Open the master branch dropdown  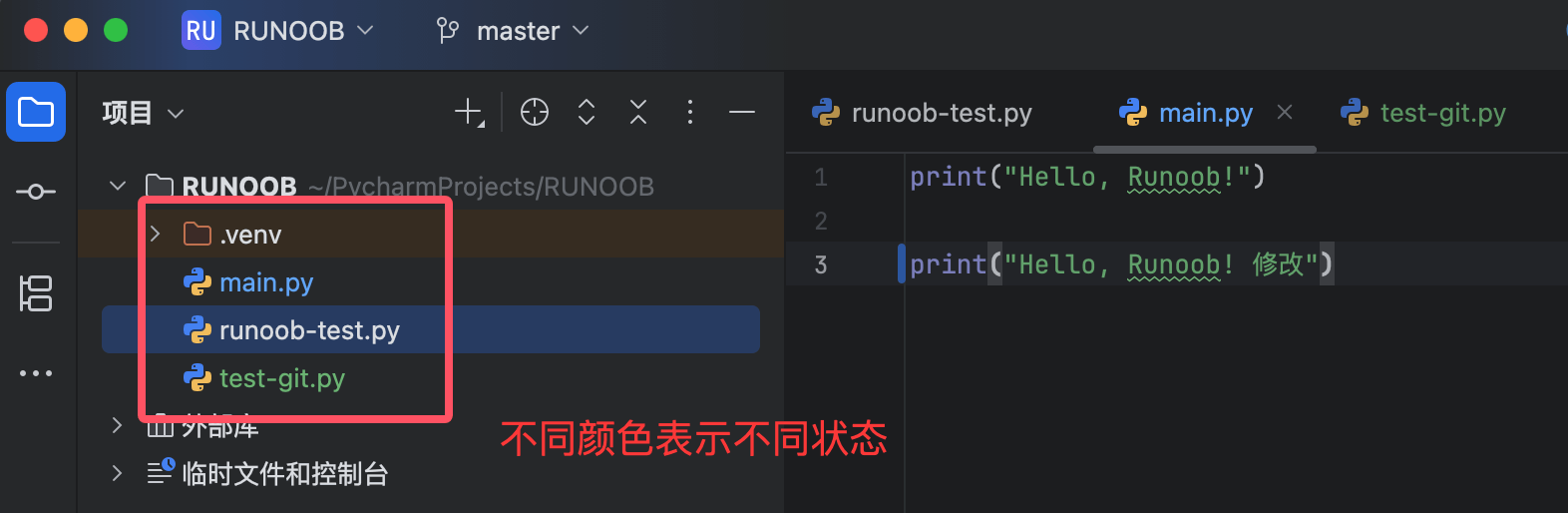514,31
